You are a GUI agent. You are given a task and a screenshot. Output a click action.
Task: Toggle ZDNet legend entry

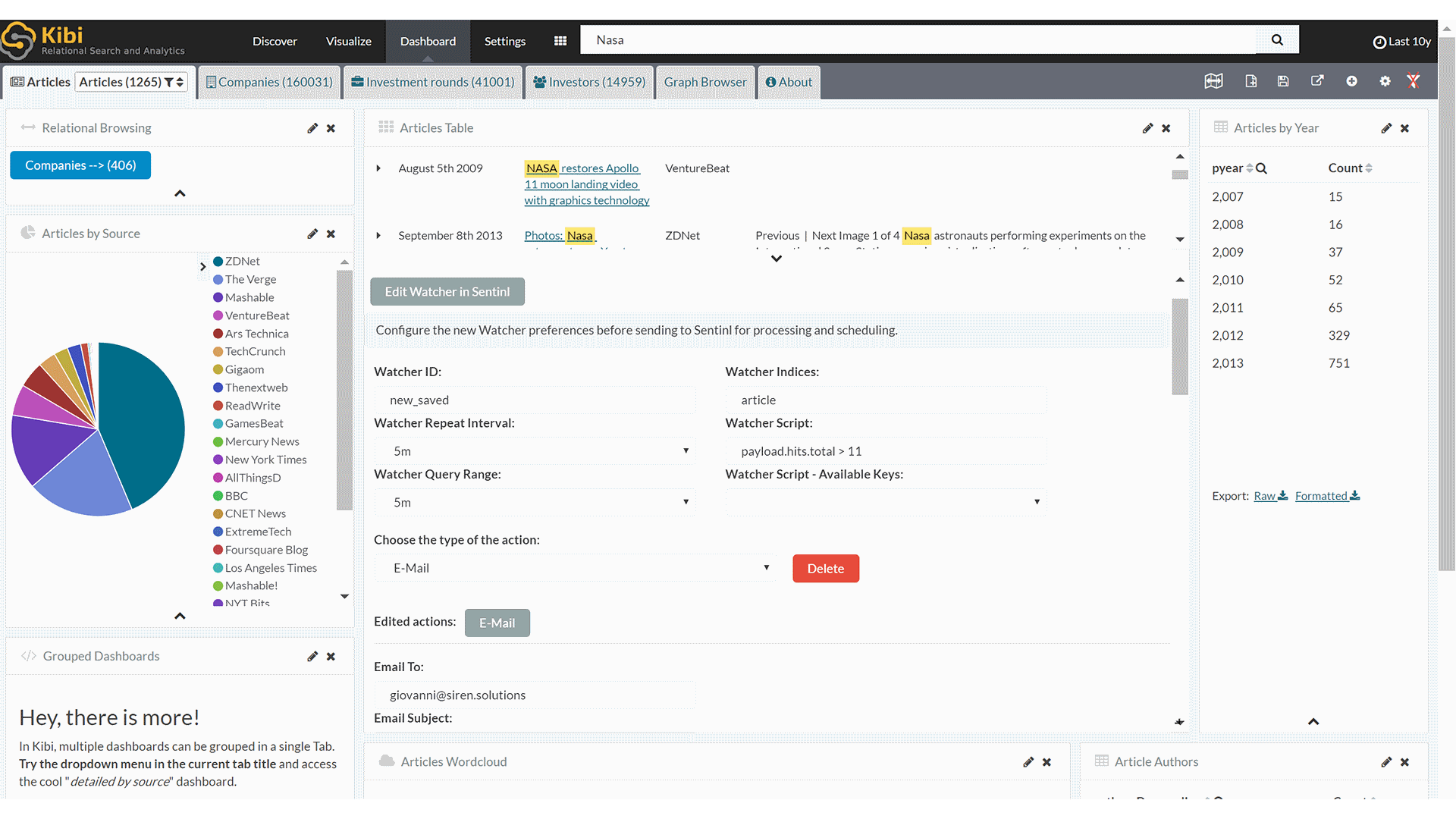pos(237,261)
